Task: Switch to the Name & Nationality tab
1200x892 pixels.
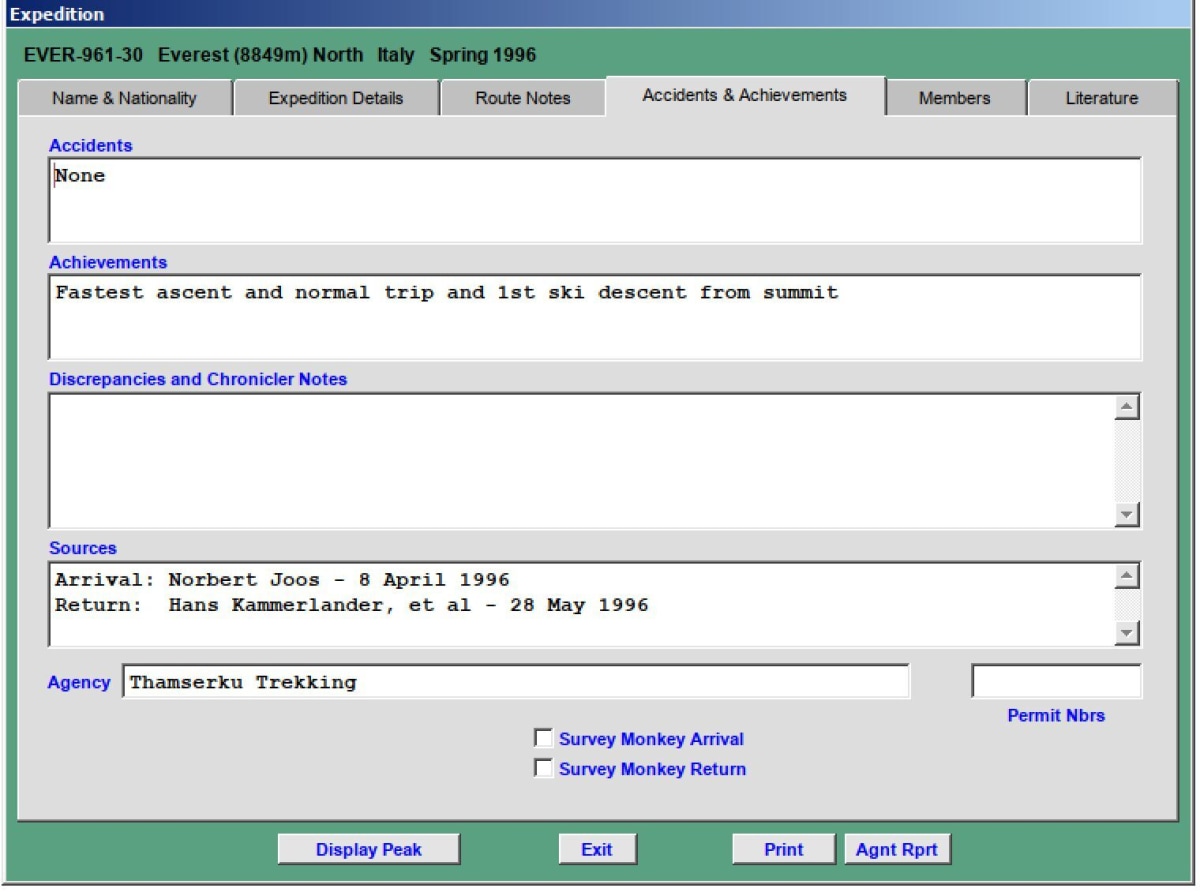Action: (124, 98)
